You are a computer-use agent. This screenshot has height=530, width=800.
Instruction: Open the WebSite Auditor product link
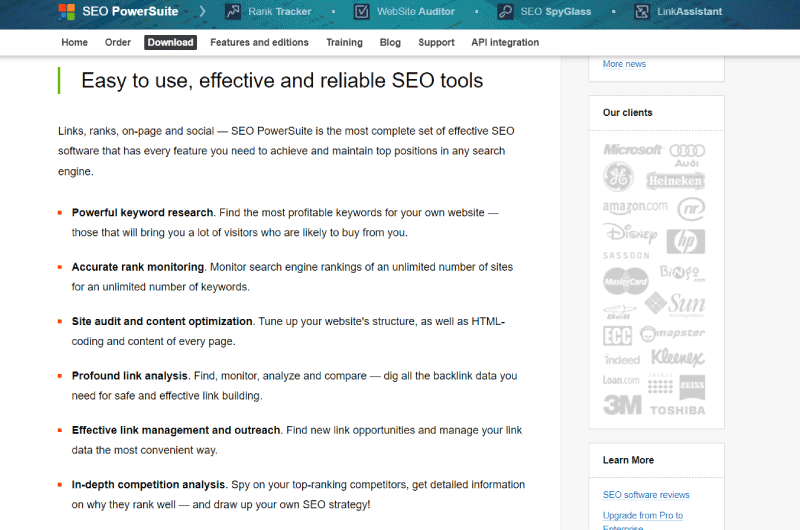416,11
